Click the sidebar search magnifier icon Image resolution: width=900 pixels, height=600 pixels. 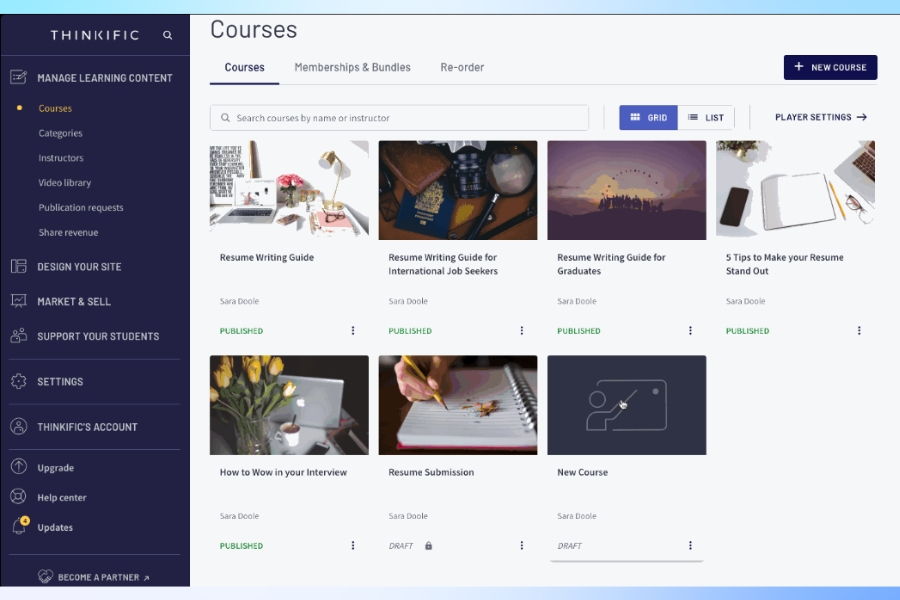point(167,36)
